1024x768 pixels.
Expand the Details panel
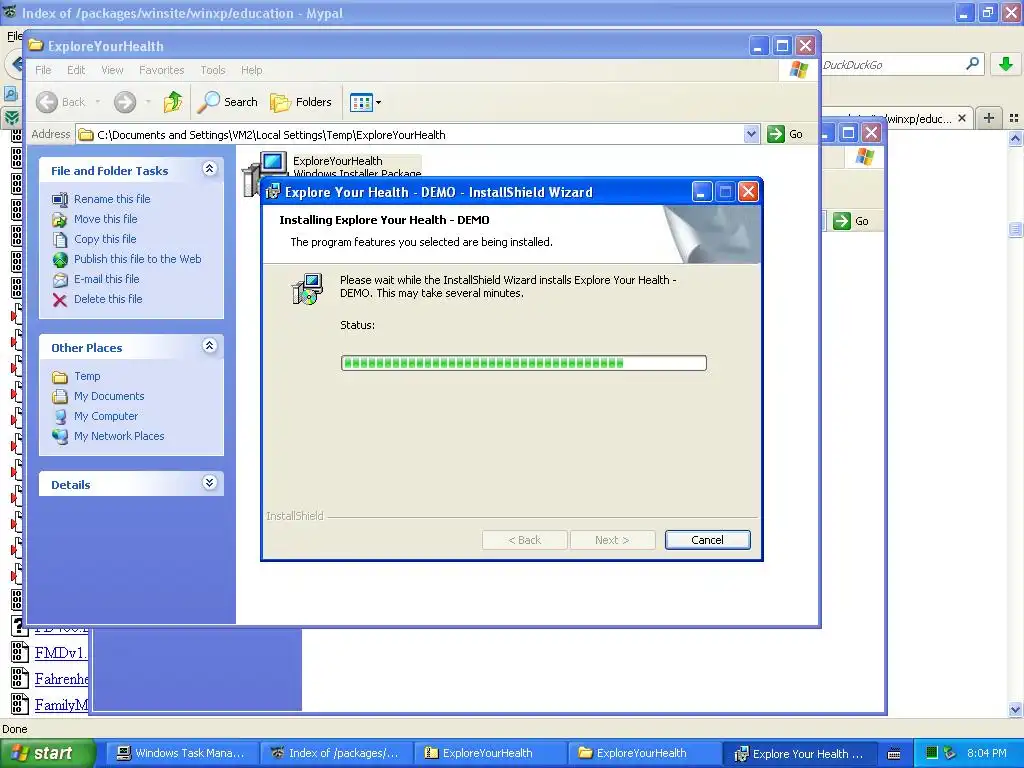tap(209, 483)
